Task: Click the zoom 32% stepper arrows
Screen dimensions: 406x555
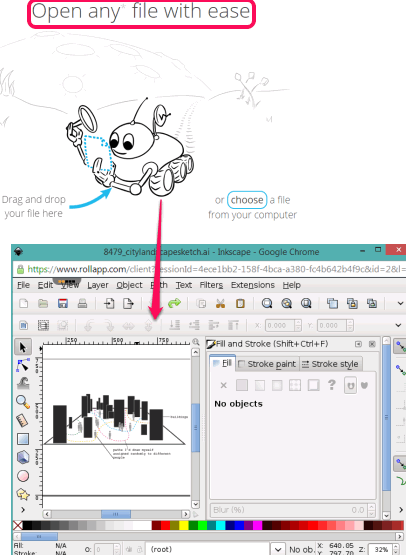Action: pos(396,549)
